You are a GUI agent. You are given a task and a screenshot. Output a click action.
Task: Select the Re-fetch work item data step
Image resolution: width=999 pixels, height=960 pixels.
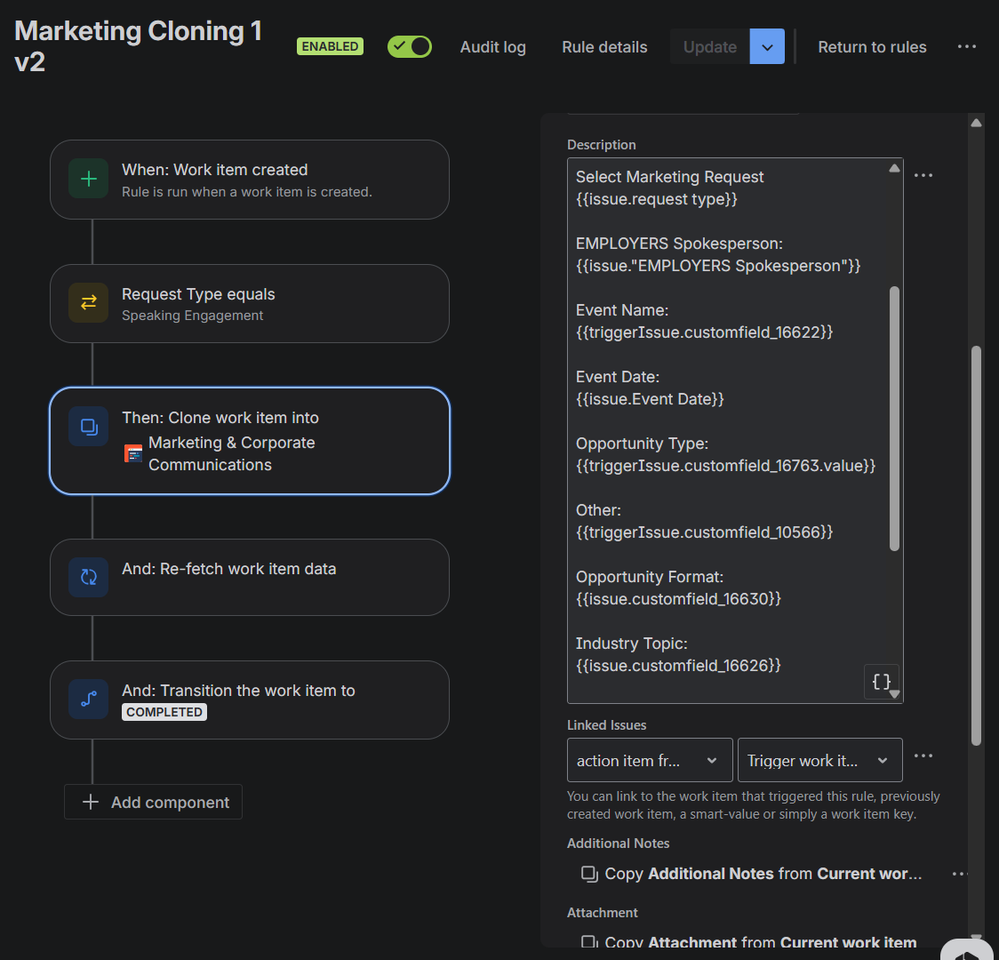click(250, 577)
